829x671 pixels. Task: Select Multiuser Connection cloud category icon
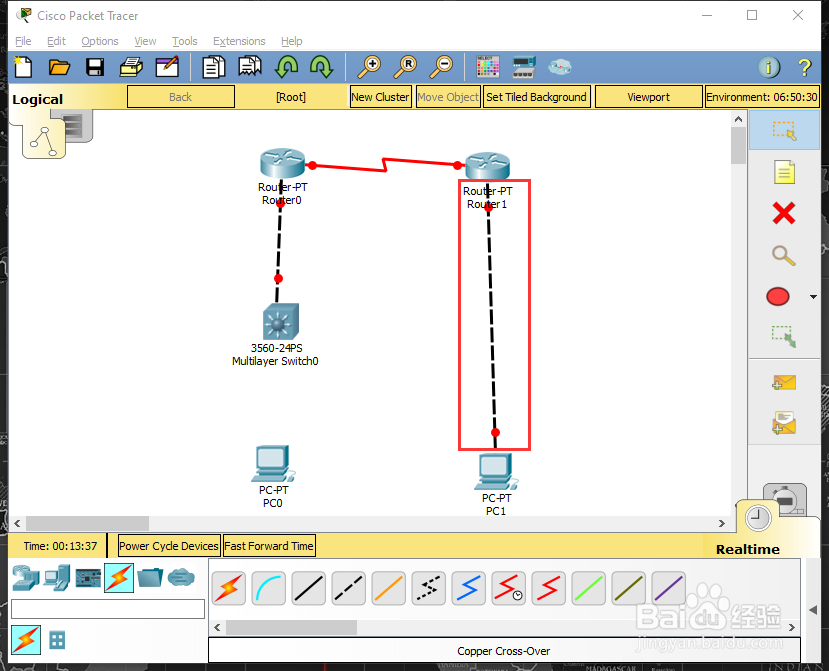[181, 577]
